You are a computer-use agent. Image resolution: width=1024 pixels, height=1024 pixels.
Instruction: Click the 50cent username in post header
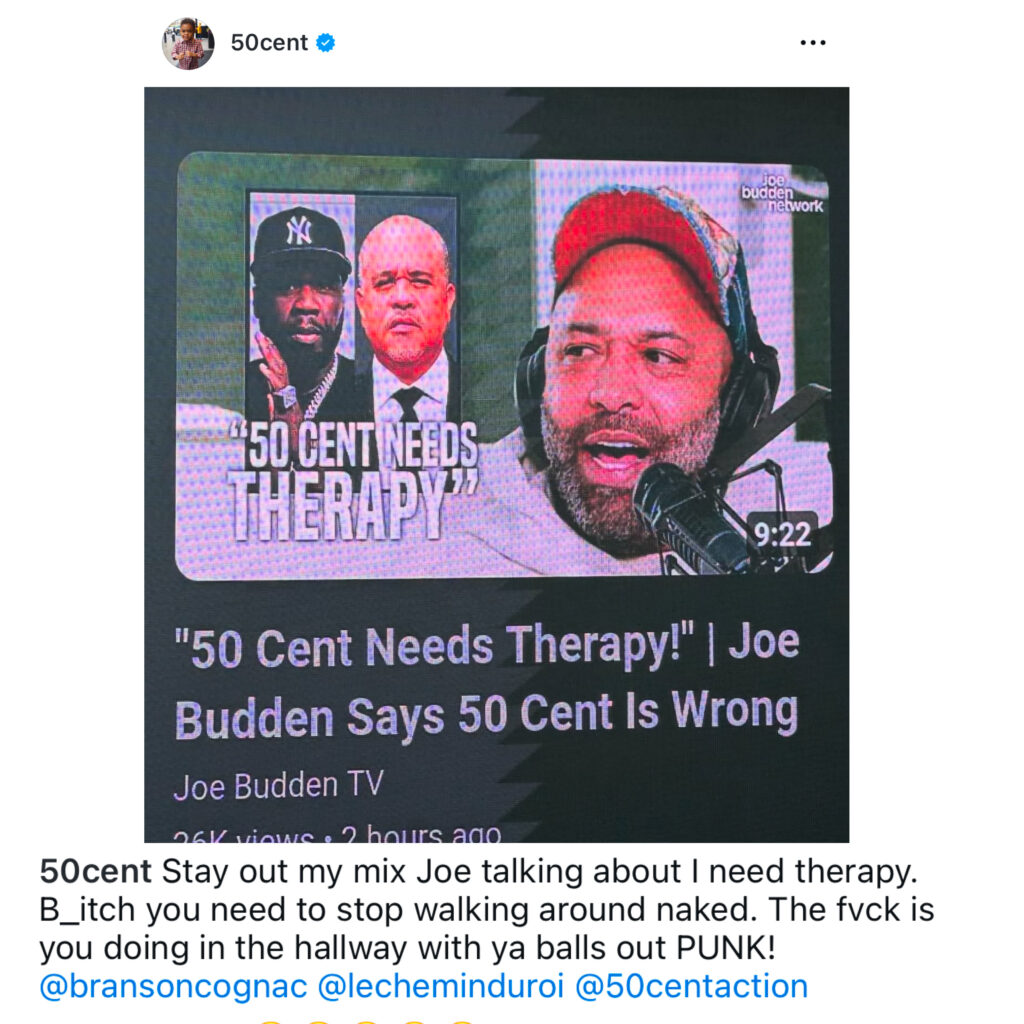pos(269,43)
